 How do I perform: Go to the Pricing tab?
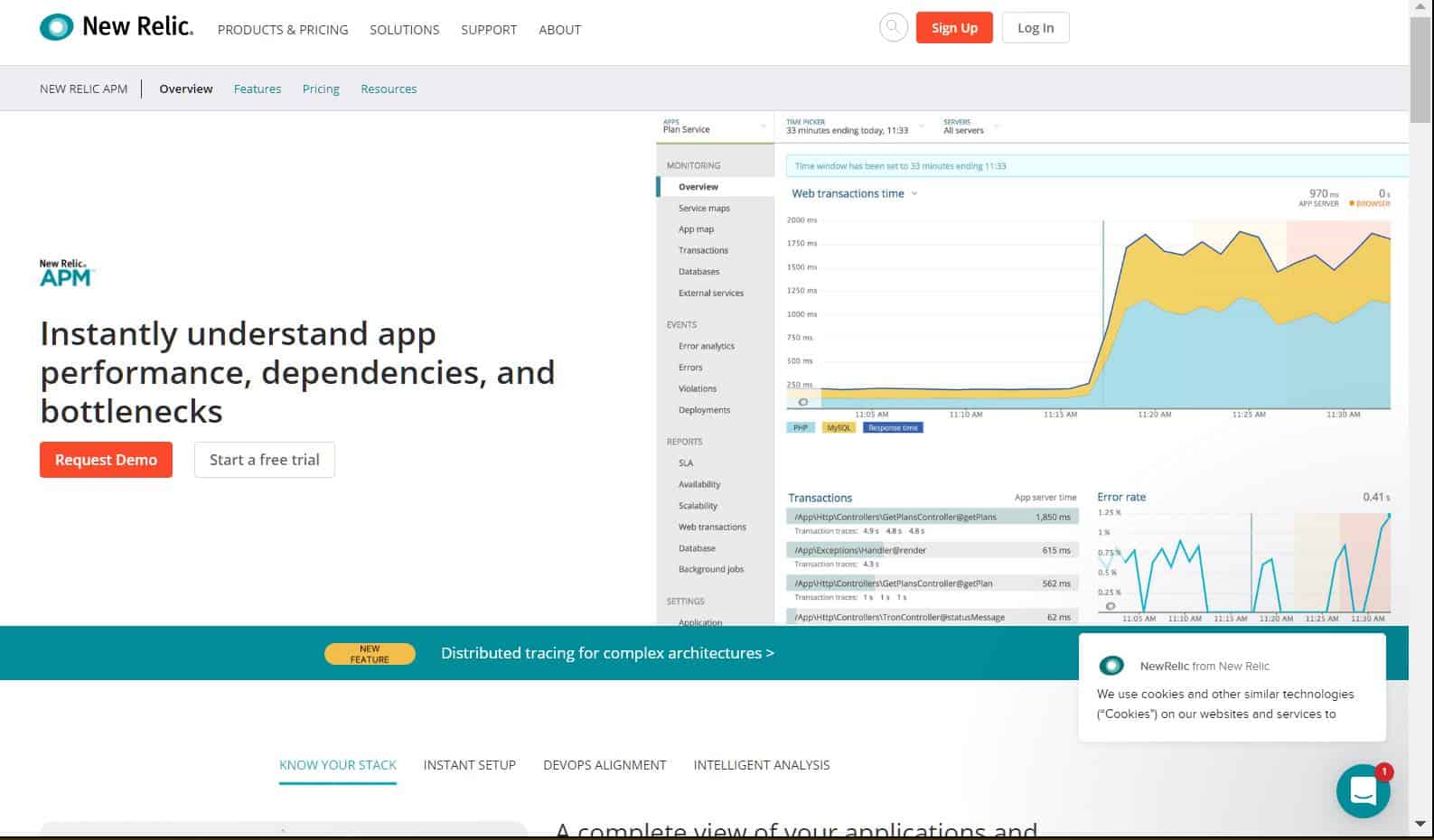click(321, 89)
